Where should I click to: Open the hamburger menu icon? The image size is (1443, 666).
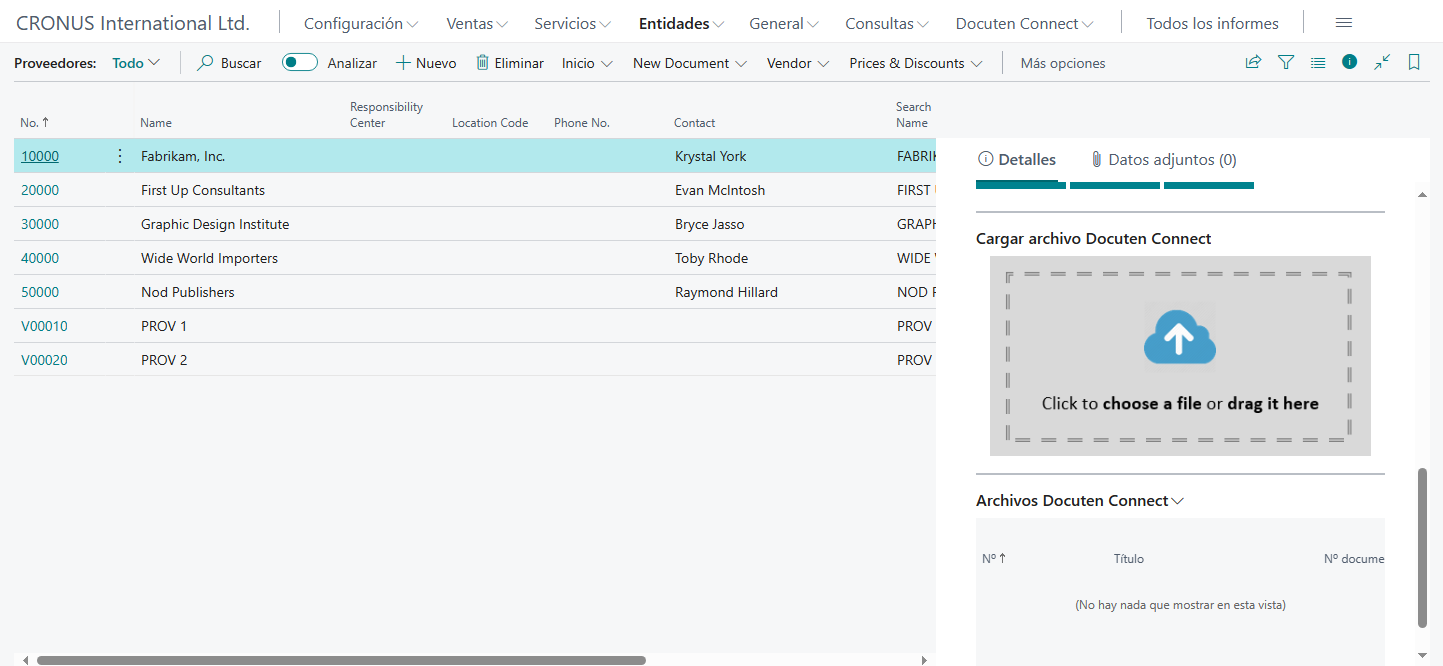pyautogui.click(x=1344, y=23)
